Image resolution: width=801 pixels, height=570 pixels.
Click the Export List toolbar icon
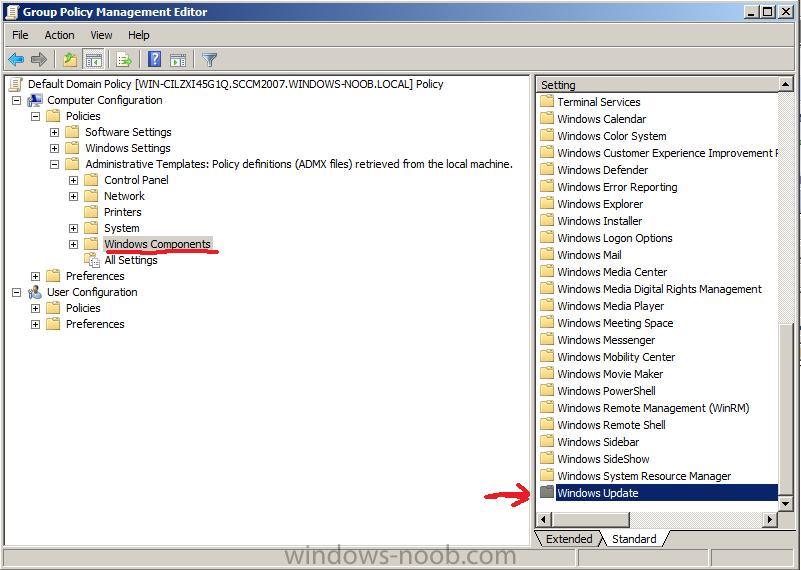click(x=124, y=60)
